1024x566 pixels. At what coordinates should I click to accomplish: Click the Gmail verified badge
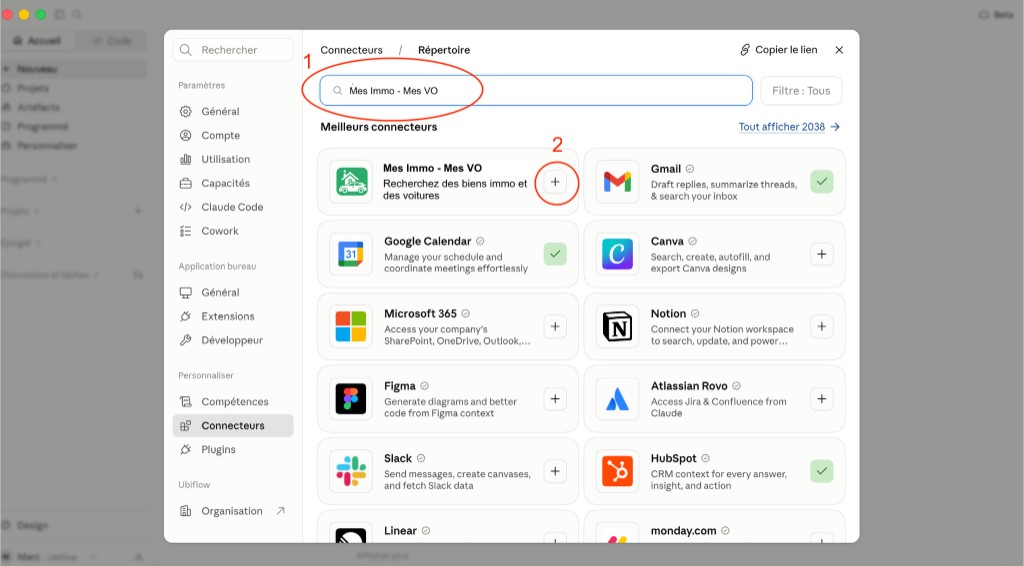point(690,169)
